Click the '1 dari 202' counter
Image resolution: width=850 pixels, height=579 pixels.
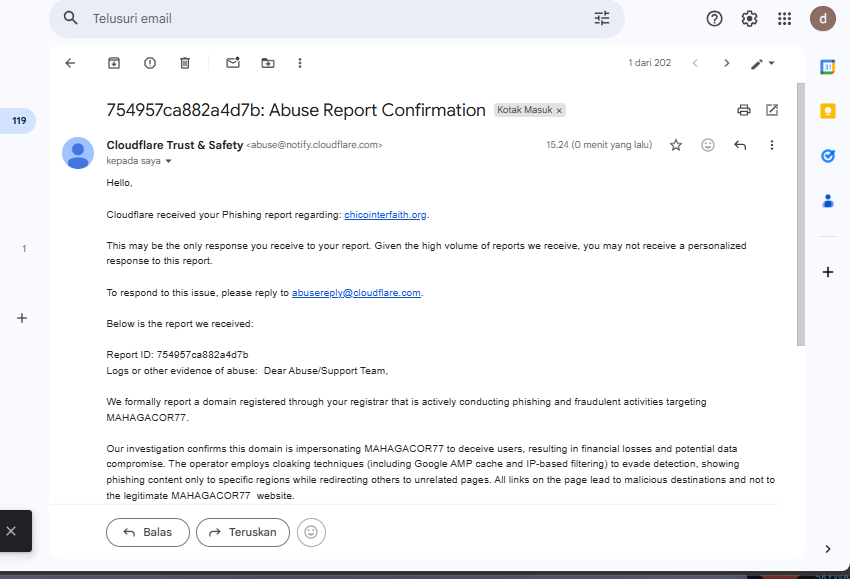pos(649,63)
